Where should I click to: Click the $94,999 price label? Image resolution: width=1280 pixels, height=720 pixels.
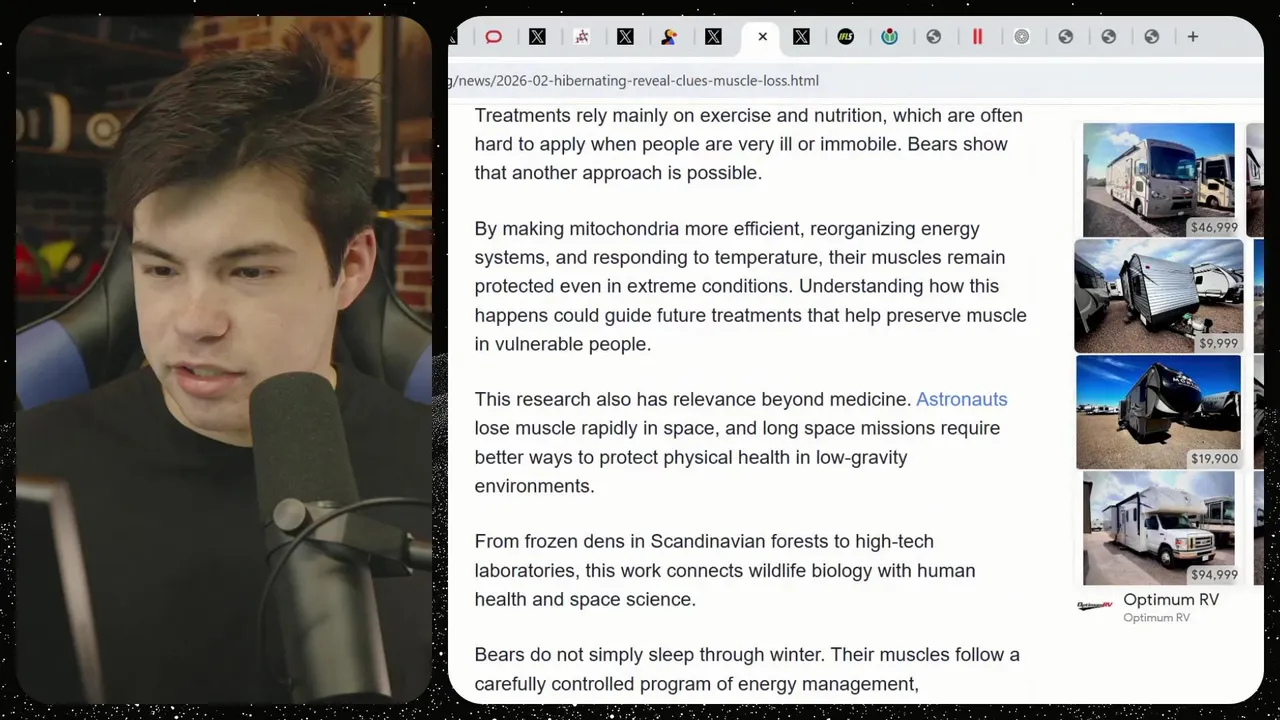point(1214,575)
